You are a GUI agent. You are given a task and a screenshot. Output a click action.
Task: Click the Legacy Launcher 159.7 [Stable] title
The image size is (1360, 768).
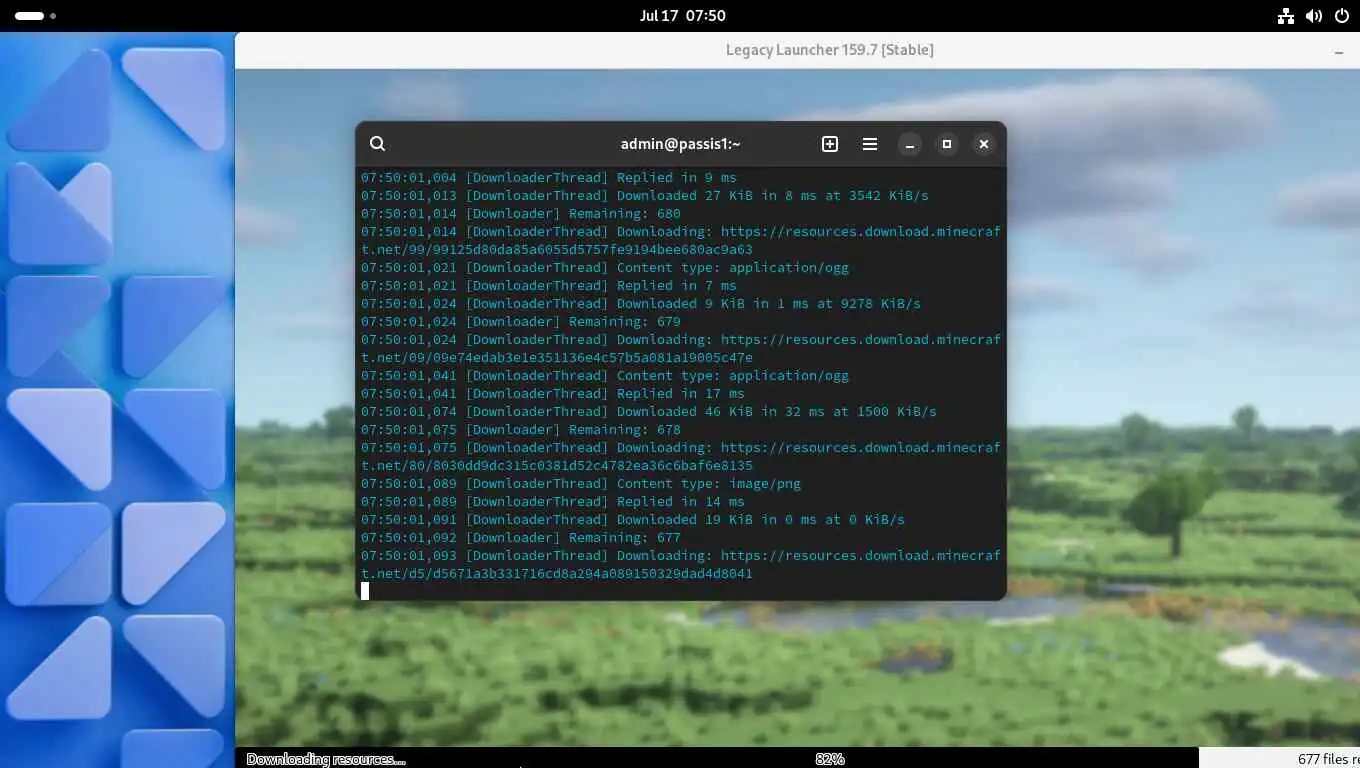pyautogui.click(x=830, y=50)
